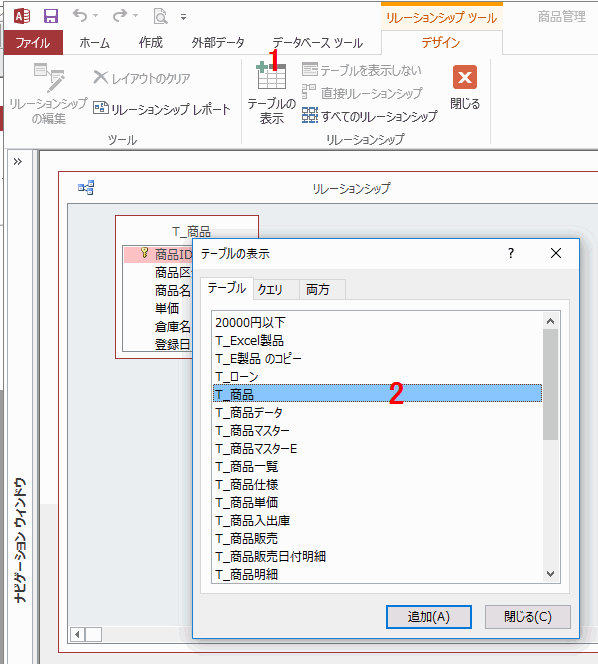Image resolution: width=598 pixels, height=664 pixels.
Task: Click the 閉じる(C) dialog button
Action: tap(528, 617)
